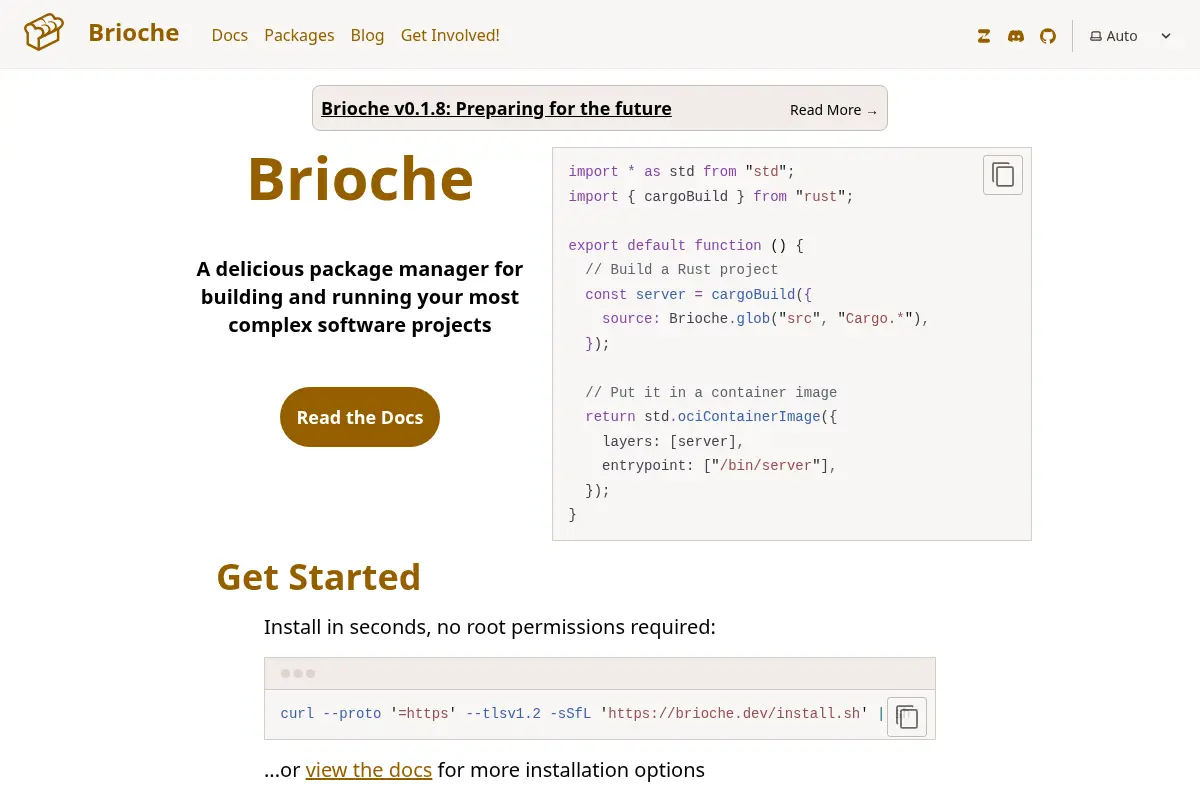This screenshot has height=800, width=1200.
Task: Open the Docs navigation item
Action: 230,35
